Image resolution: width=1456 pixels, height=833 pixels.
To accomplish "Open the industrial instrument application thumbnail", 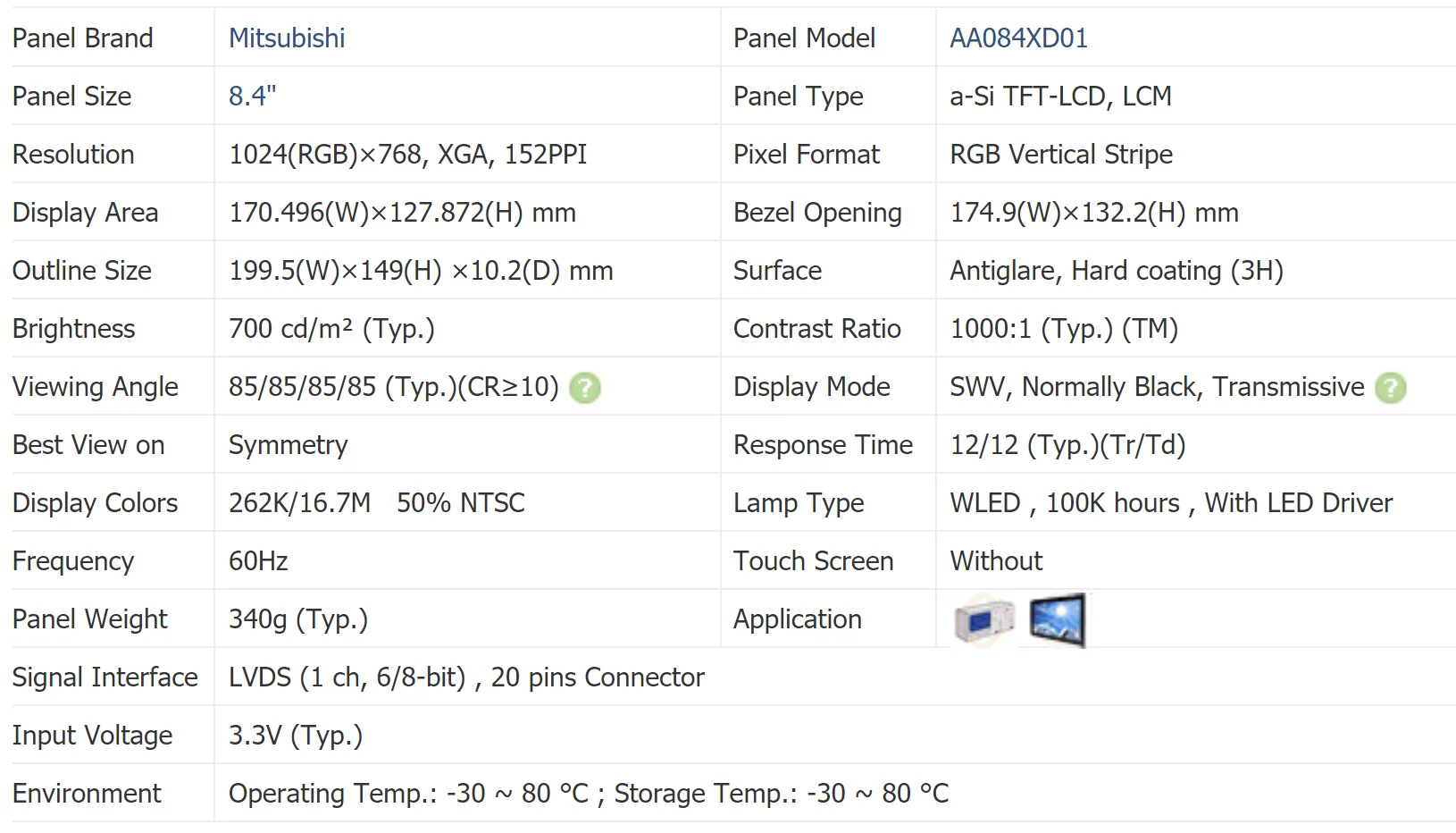I will tap(984, 619).
